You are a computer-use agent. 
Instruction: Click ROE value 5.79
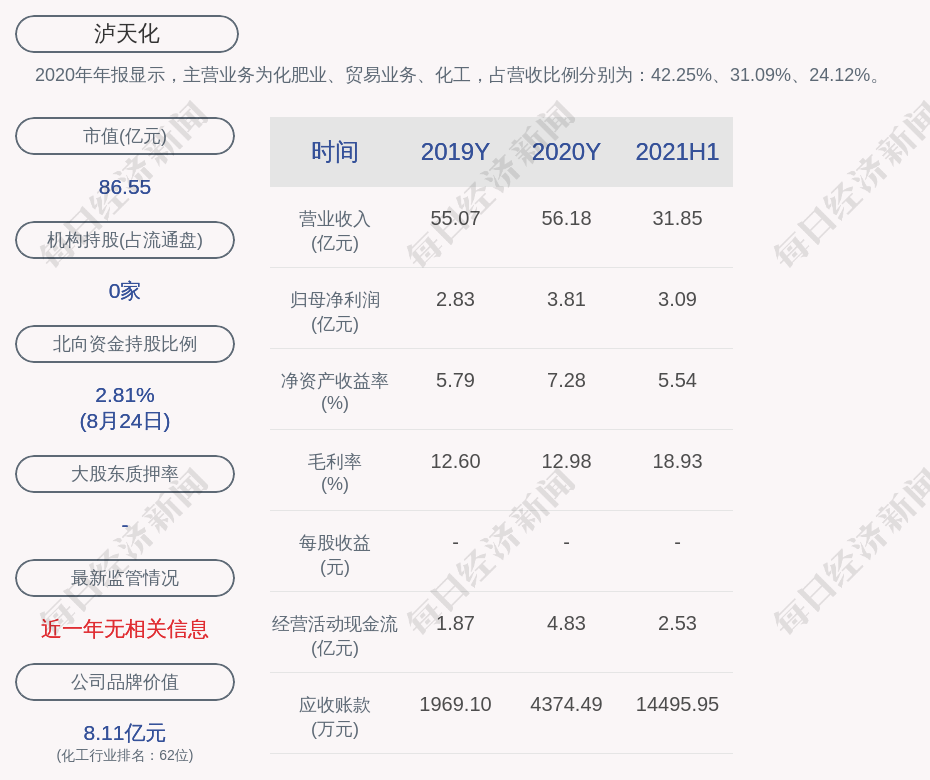click(x=455, y=380)
